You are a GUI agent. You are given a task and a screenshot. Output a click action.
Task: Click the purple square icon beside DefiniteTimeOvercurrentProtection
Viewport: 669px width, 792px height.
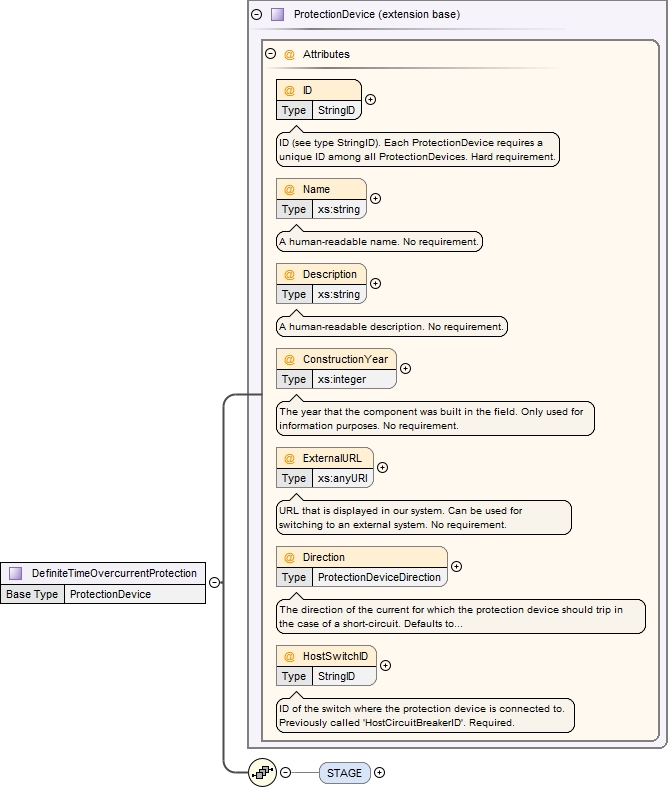click(x=16, y=573)
